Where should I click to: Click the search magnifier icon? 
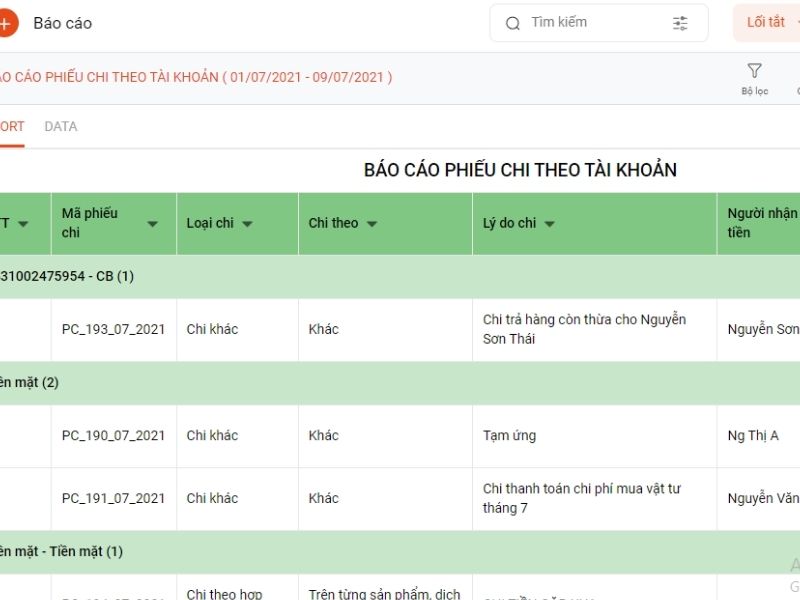pyautogui.click(x=512, y=23)
